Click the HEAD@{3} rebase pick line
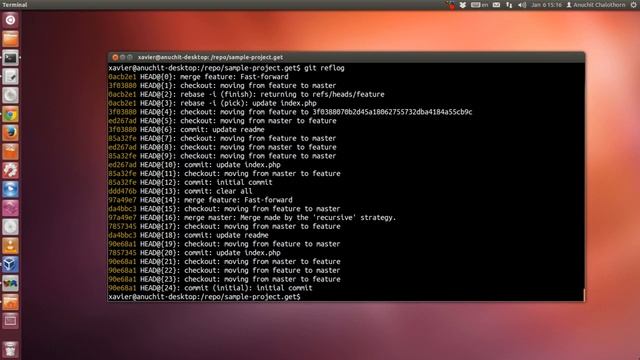The height and width of the screenshot is (360, 640). point(212,103)
